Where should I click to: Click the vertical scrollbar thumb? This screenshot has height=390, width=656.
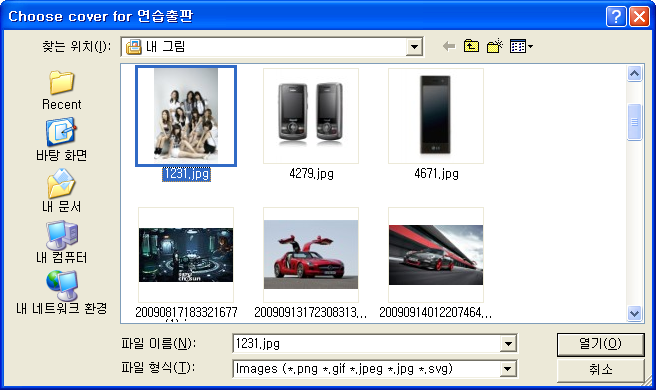point(634,122)
